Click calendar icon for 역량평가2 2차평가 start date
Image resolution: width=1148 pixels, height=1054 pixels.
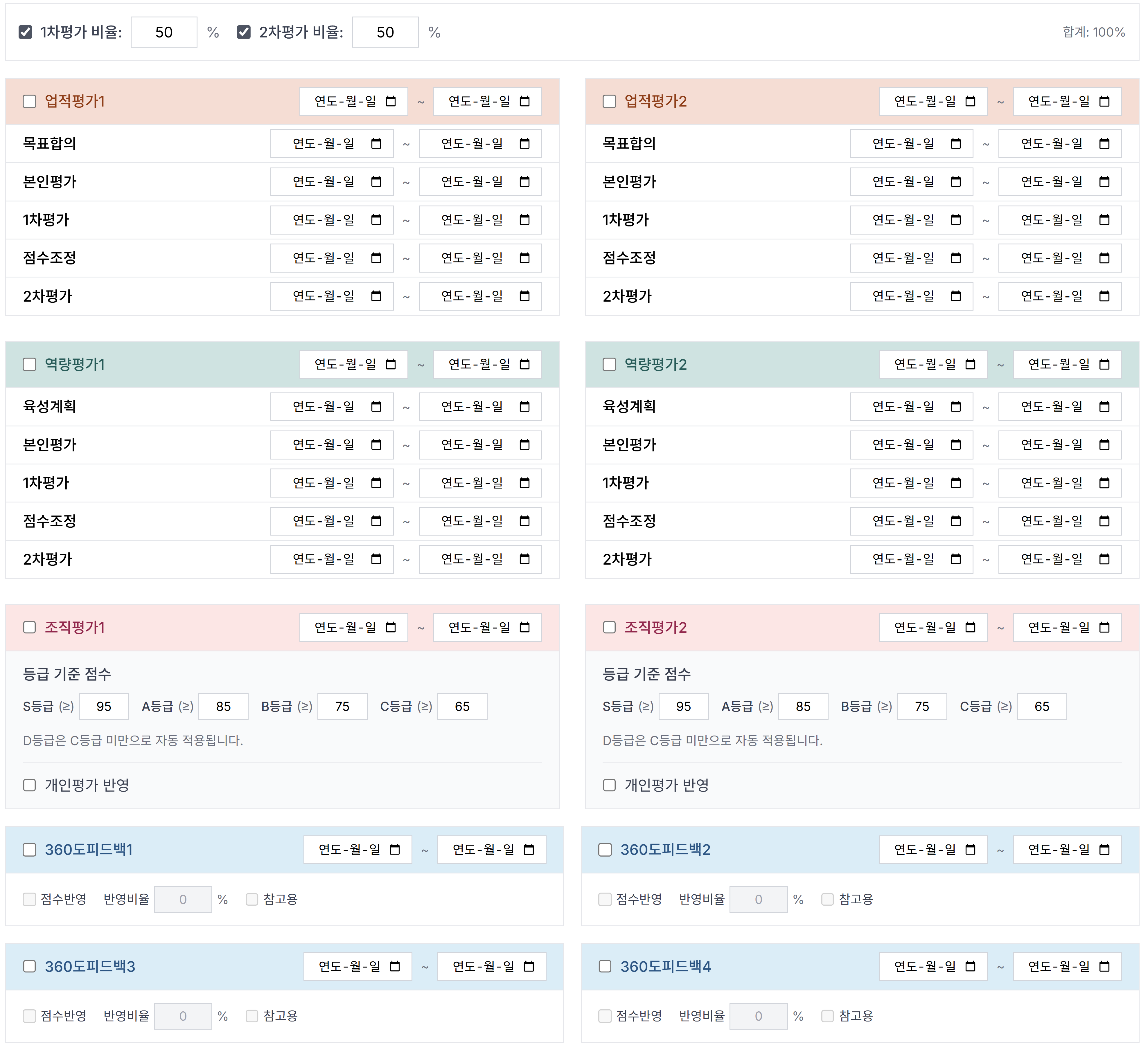(956, 559)
